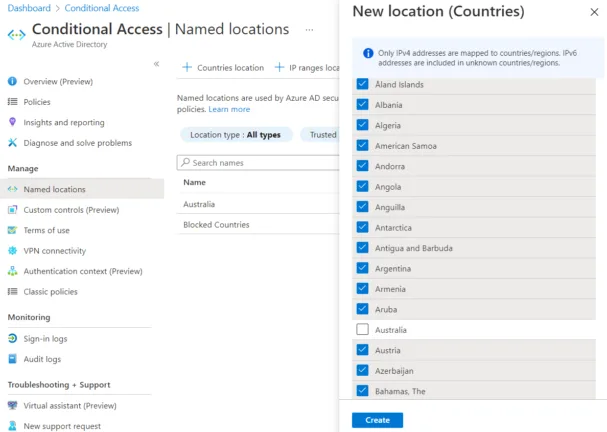Image resolution: width=607 pixels, height=432 pixels.
Task: Click the Policies list icon
Action: tap(12, 102)
